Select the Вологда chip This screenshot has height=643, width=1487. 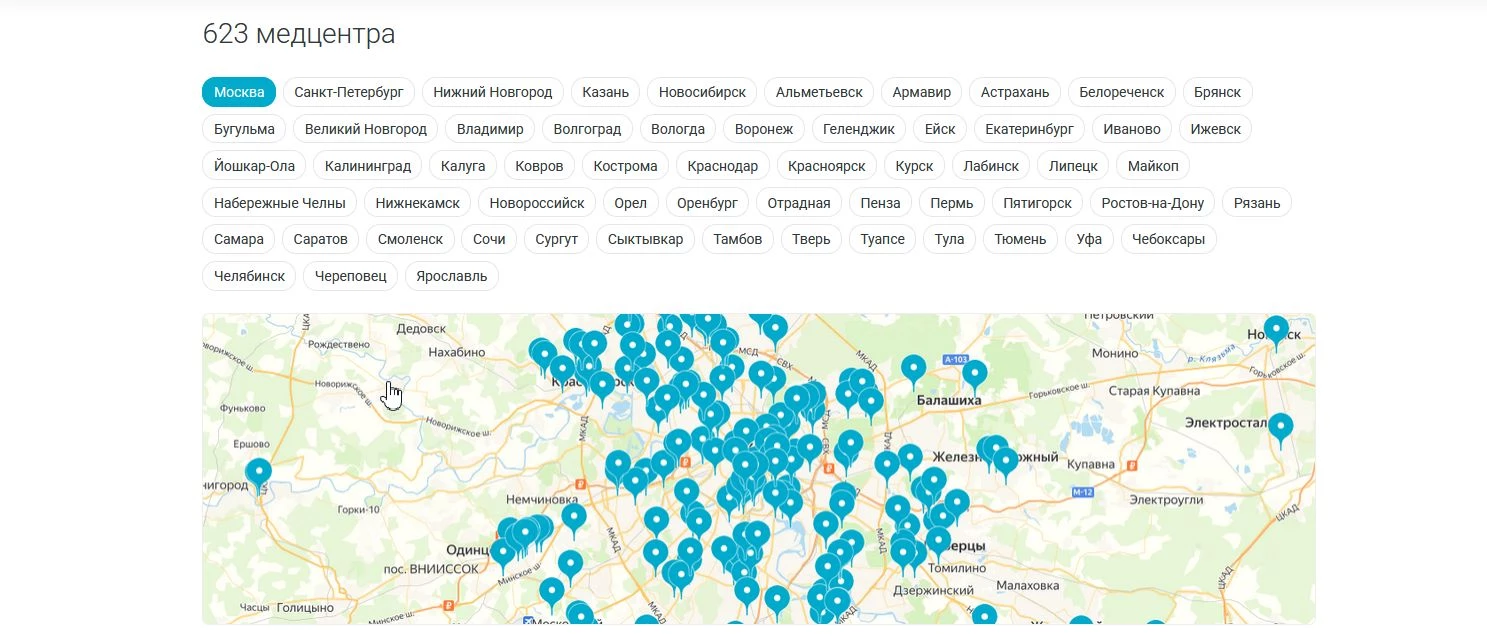click(x=678, y=129)
